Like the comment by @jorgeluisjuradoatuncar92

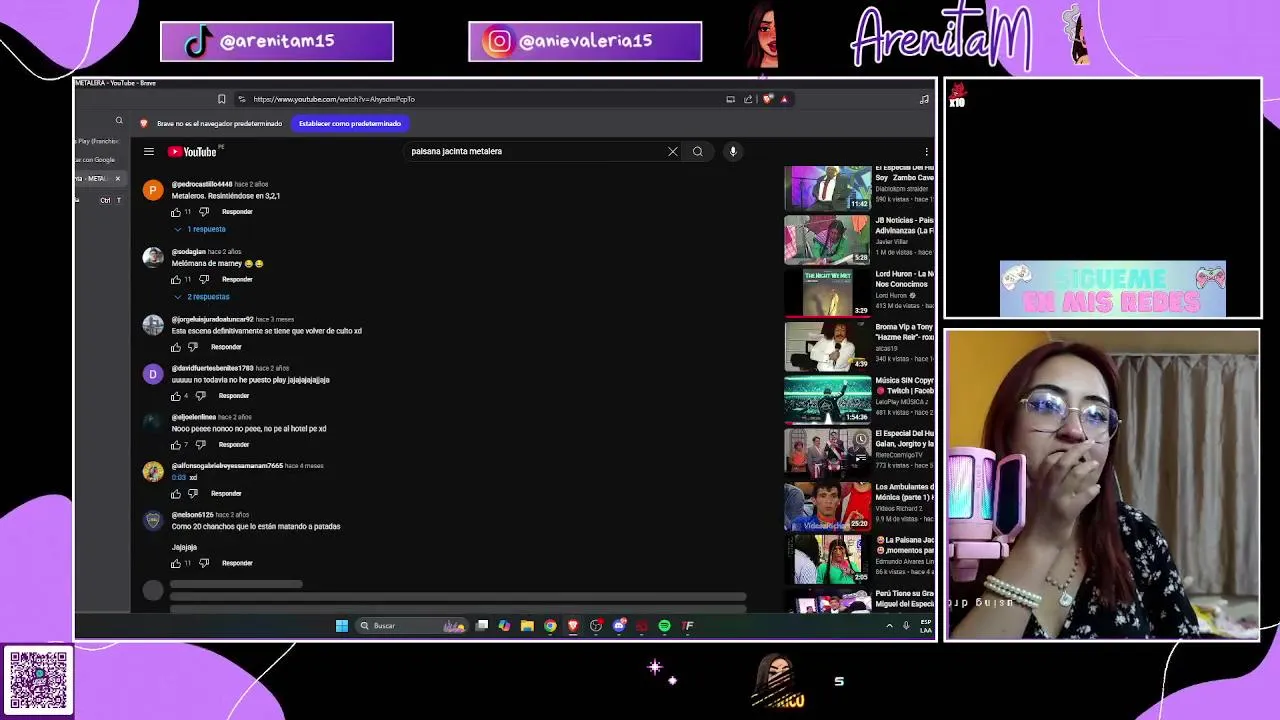176,347
